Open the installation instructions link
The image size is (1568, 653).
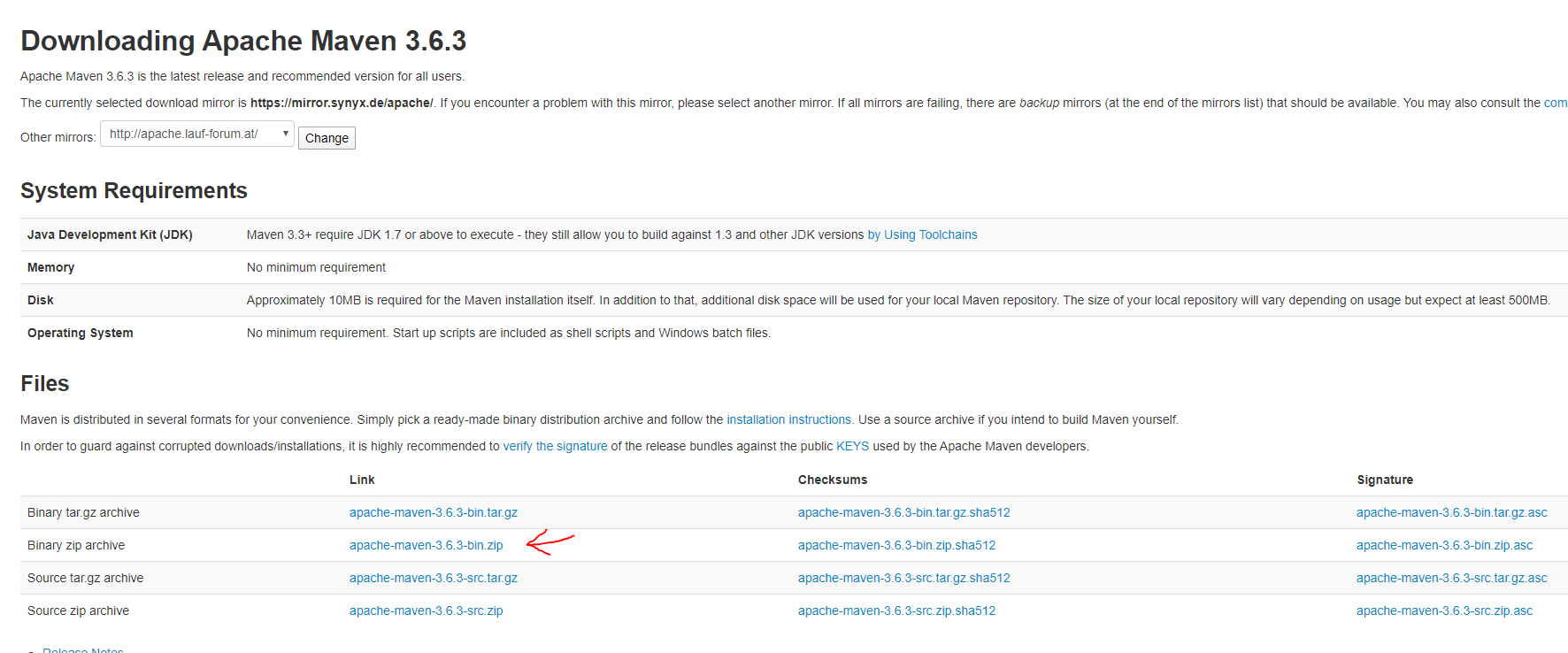point(790,419)
